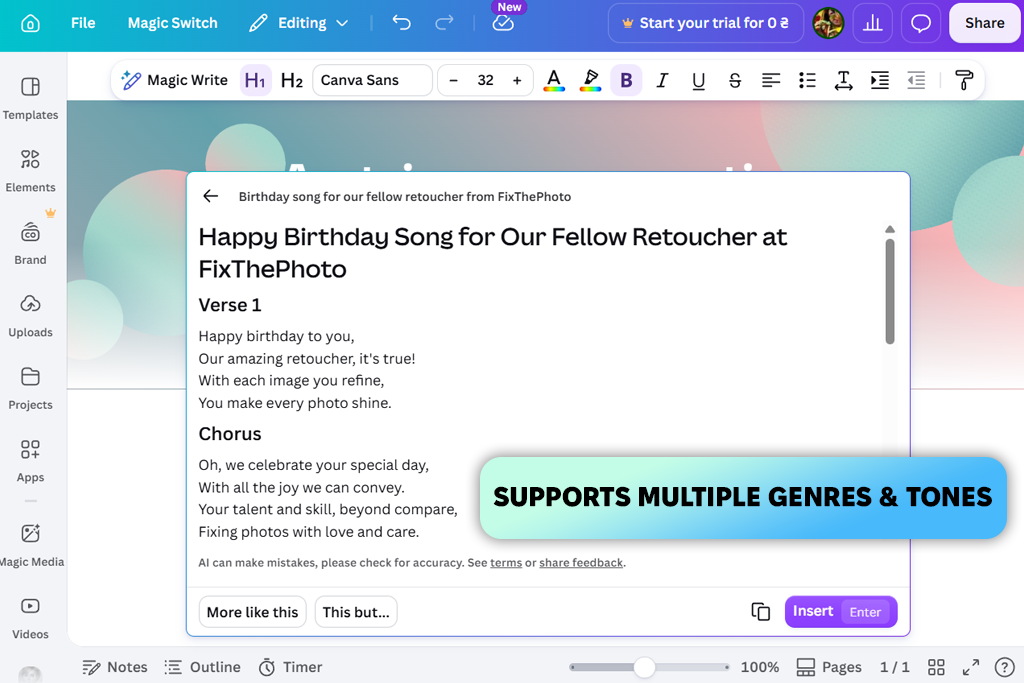Toggle italic formatting

click(x=662, y=80)
